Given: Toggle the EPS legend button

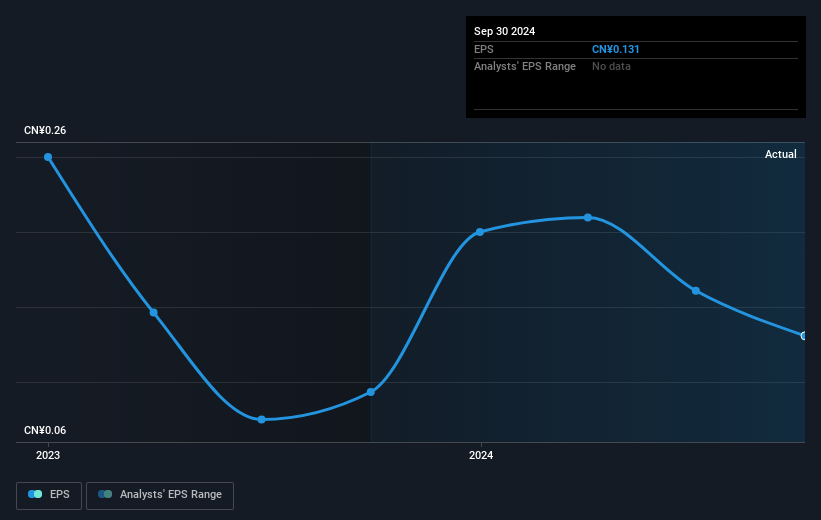Looking at the screenshot, I should (x=49, y=495).
